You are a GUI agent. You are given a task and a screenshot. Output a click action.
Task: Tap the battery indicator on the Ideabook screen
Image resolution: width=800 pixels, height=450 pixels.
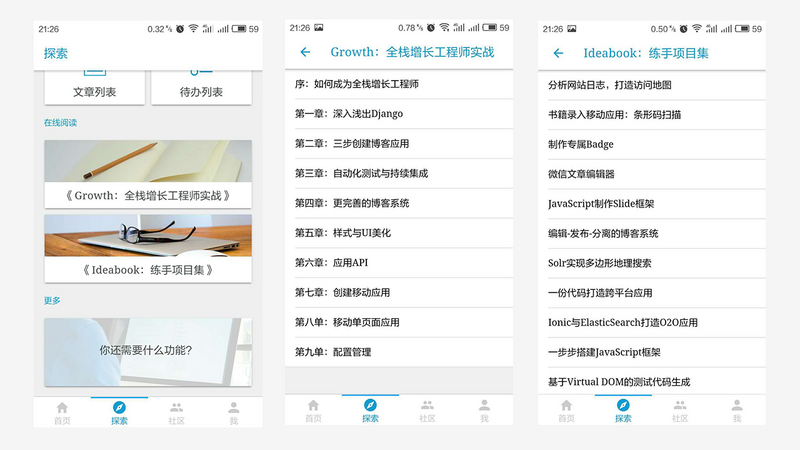[742, 29]
